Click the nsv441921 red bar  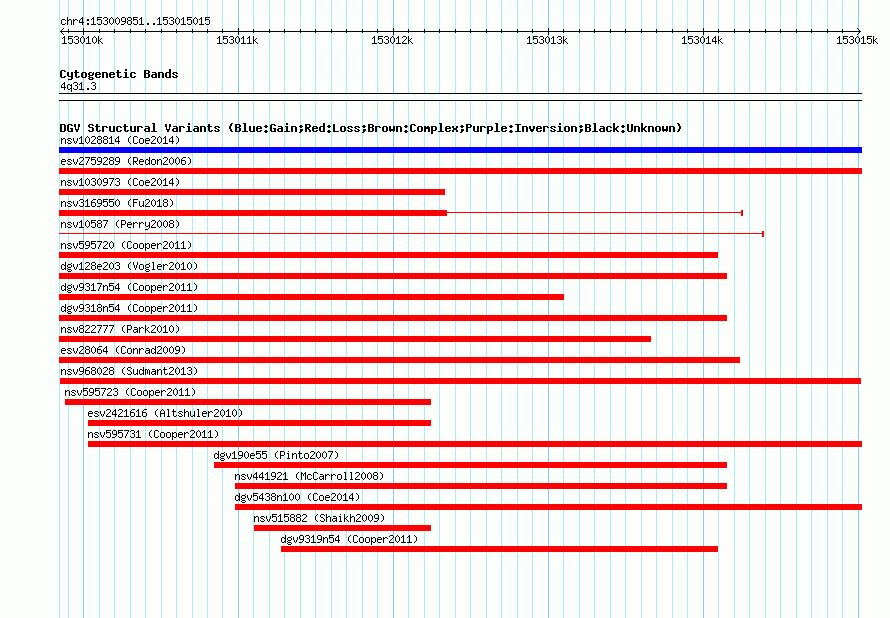point(481,486)
